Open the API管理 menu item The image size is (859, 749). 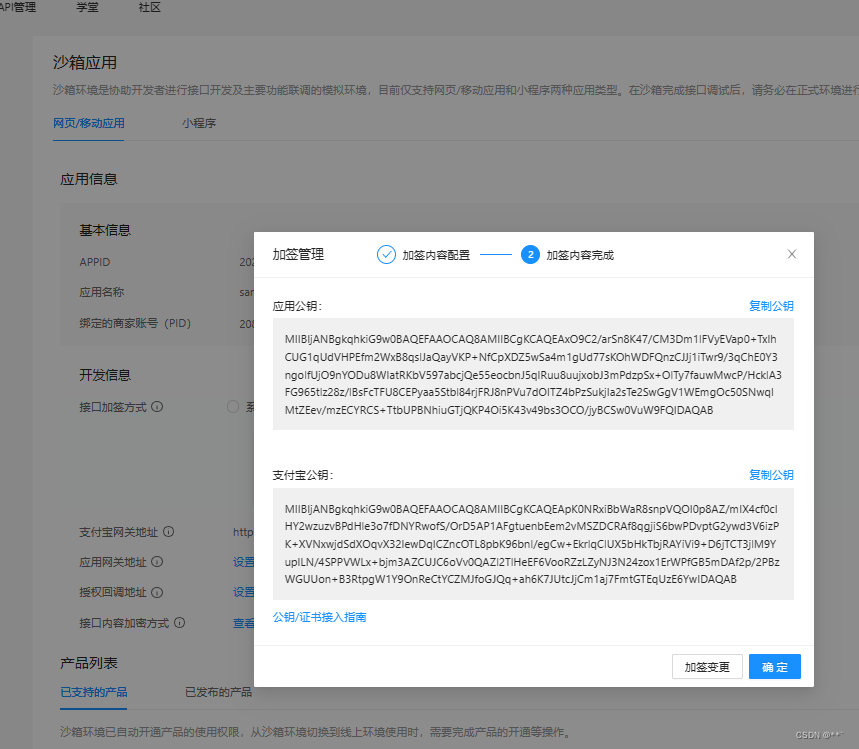pyautogui.click(x=20, y=8)
